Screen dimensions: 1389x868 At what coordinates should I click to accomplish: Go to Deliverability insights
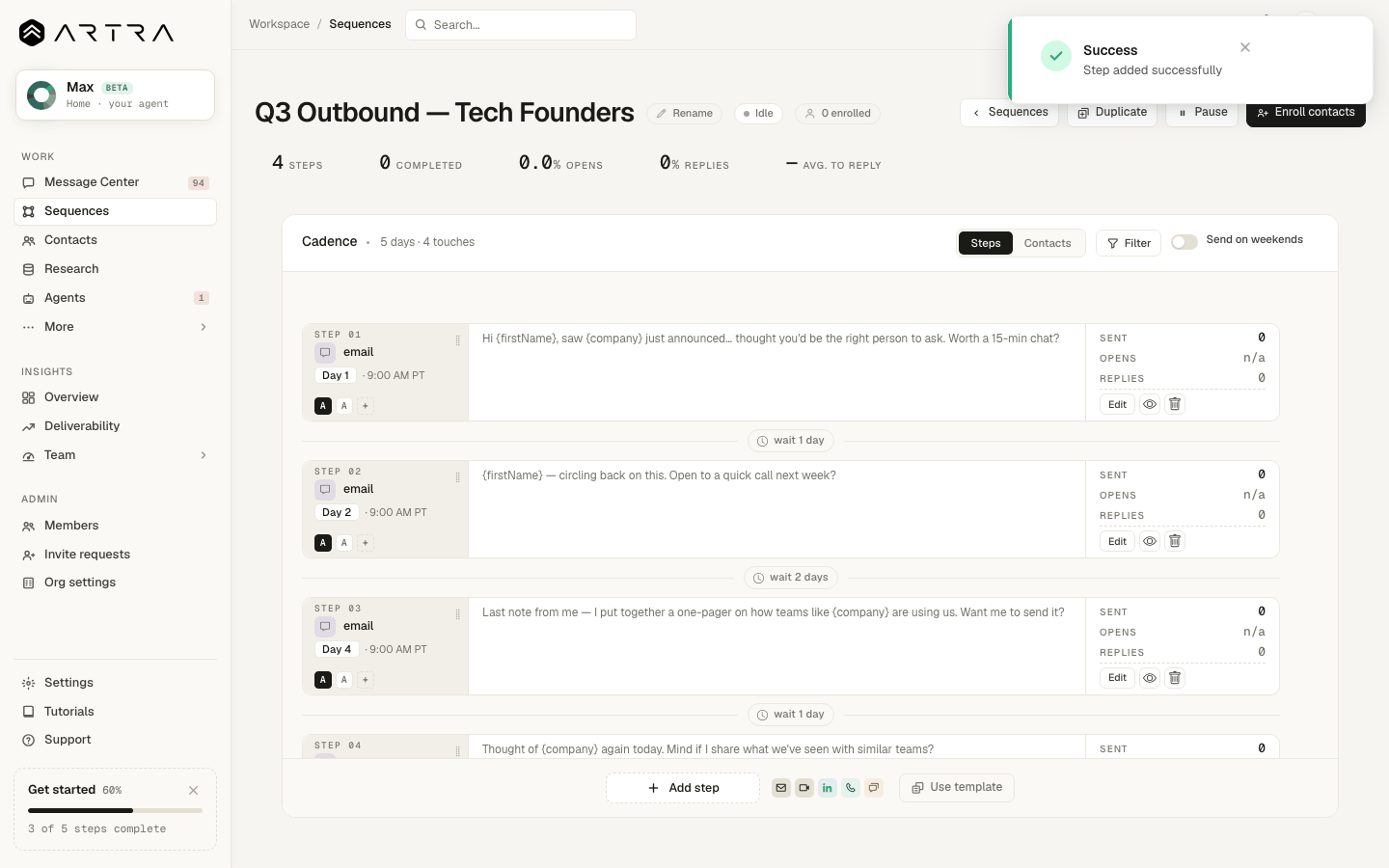pyautogui.click(x=115, y=426)
